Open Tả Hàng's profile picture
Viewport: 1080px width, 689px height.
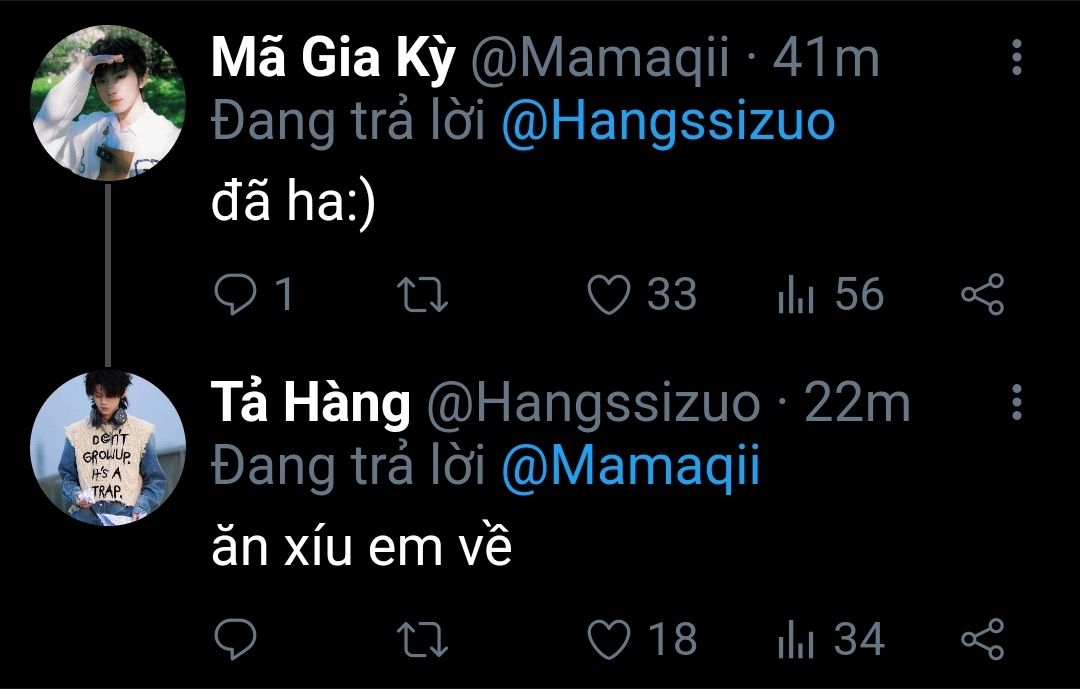click(108, 448)
